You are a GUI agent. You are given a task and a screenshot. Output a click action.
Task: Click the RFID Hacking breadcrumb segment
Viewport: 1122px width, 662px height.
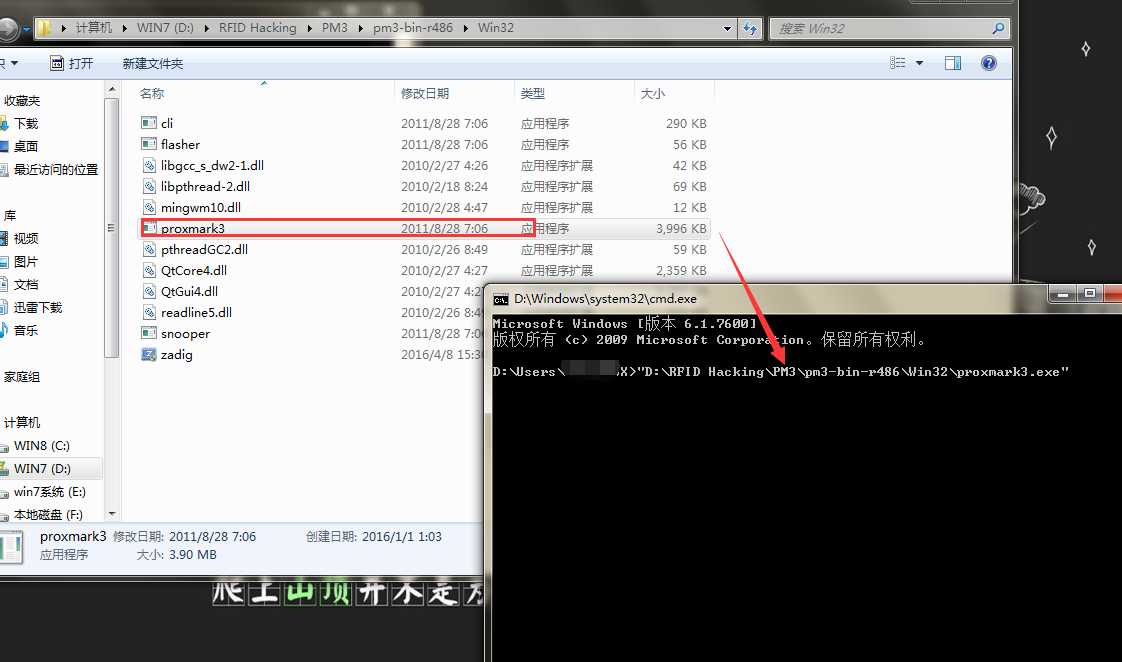pyautogui.click(x=258, y=28)
